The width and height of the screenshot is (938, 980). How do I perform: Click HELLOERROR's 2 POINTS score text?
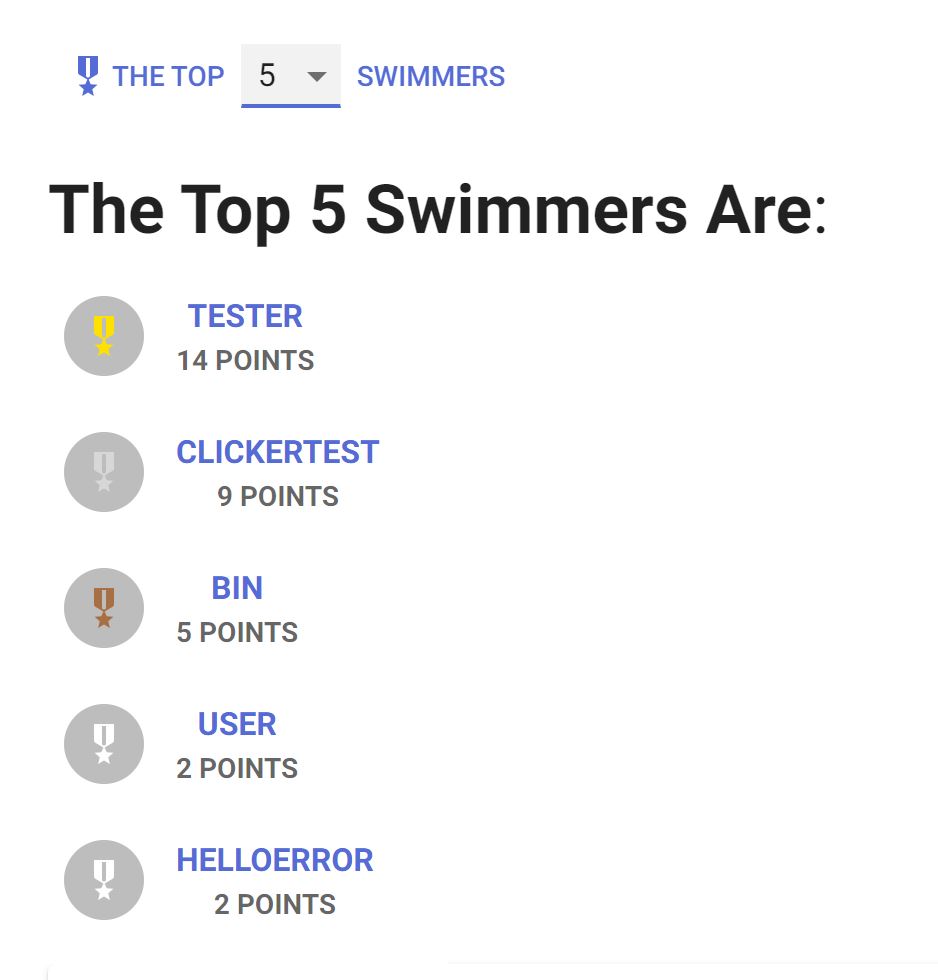pyautogui.click(x=275, y=904)
